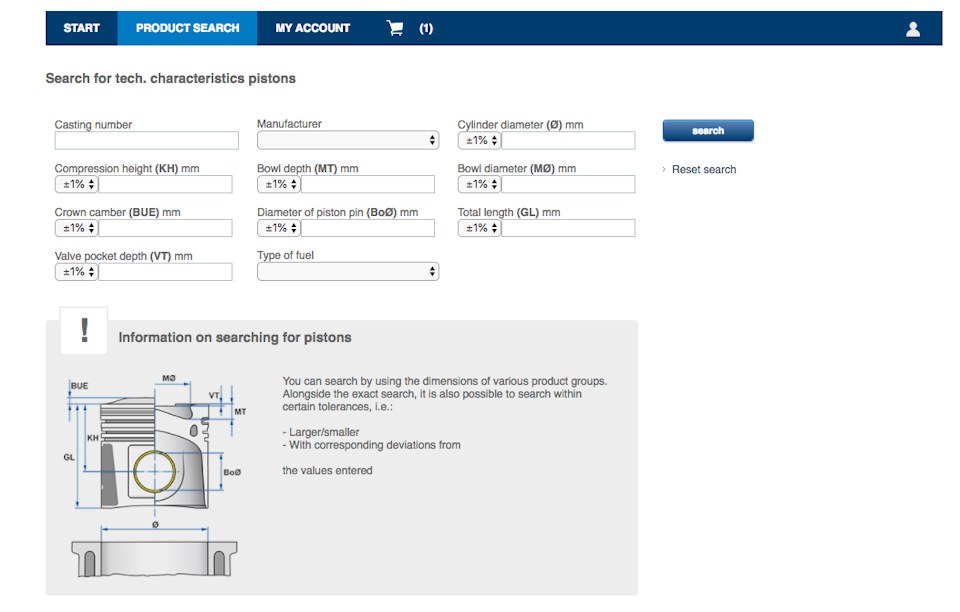
Task: Click the 'Manufacturer' label
Action: click(x=289, y=124)
